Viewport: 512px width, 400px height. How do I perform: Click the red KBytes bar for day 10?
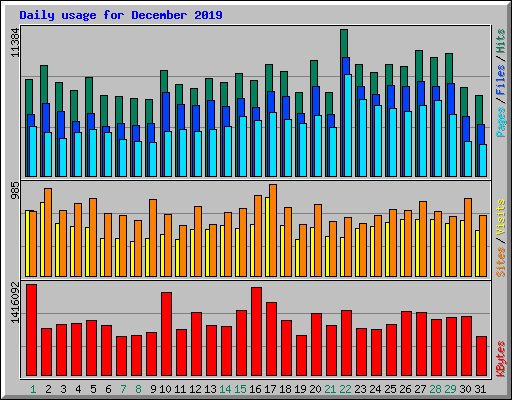coord(167,334)
